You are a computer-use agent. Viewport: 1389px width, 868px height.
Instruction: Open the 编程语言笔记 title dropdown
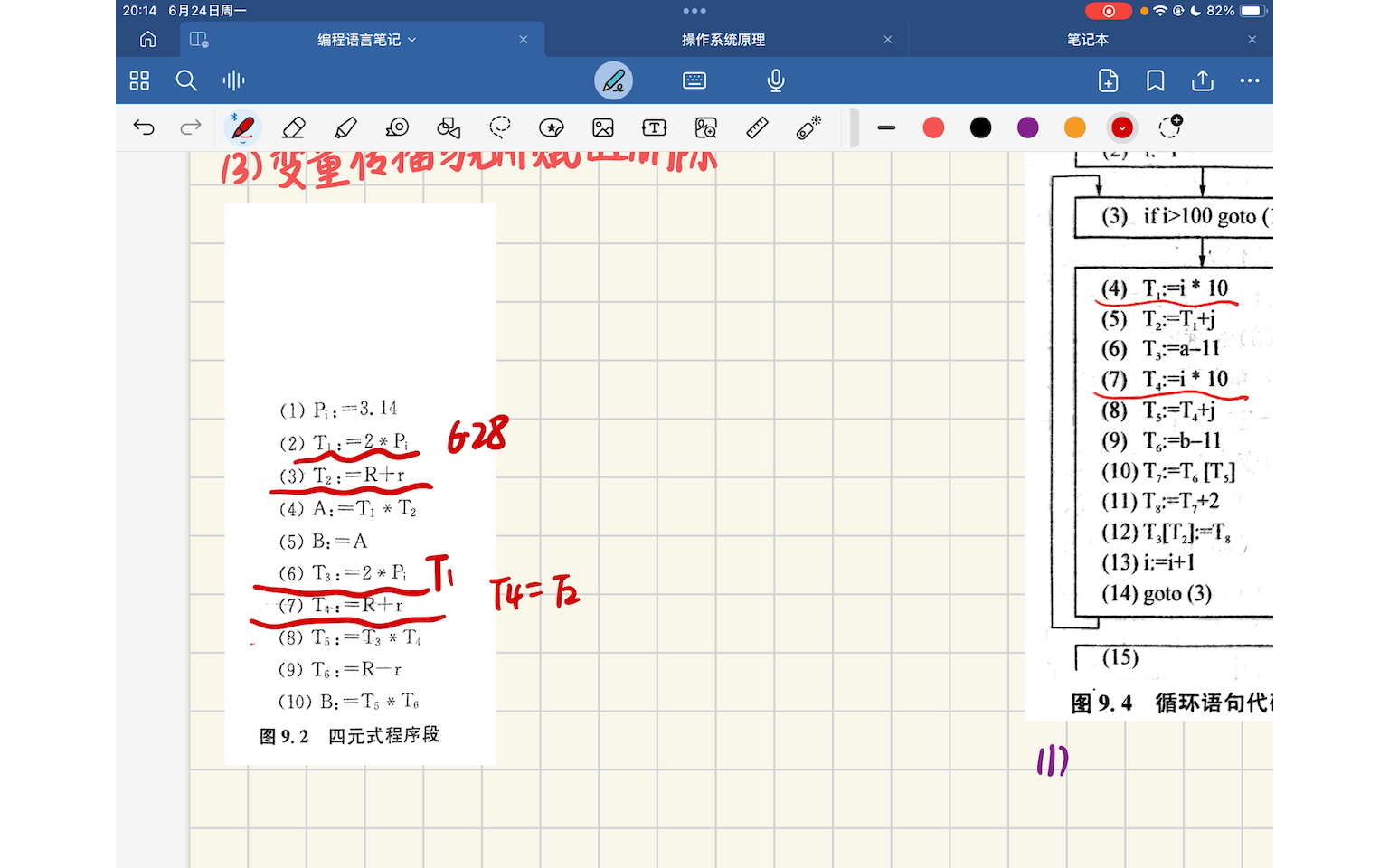click(367, 40)
